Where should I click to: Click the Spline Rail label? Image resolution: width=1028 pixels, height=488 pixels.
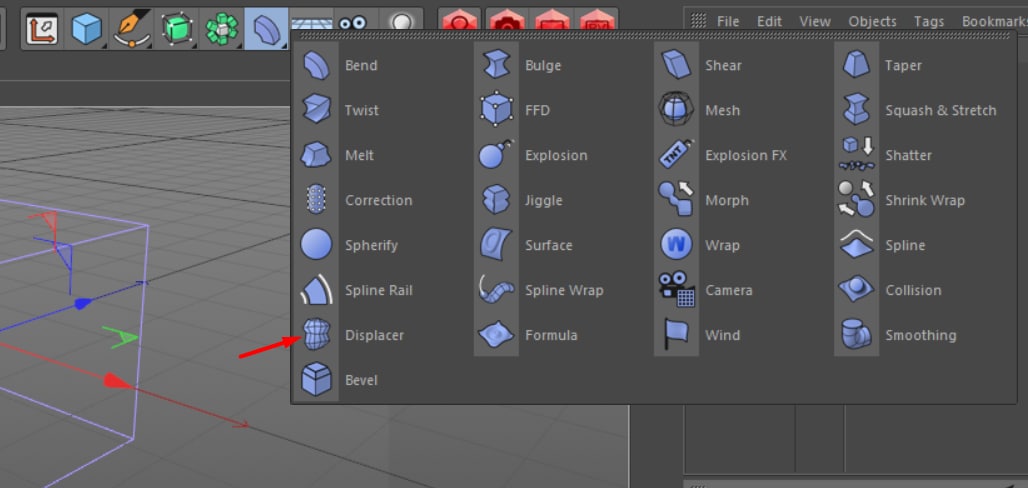[379, 290]
